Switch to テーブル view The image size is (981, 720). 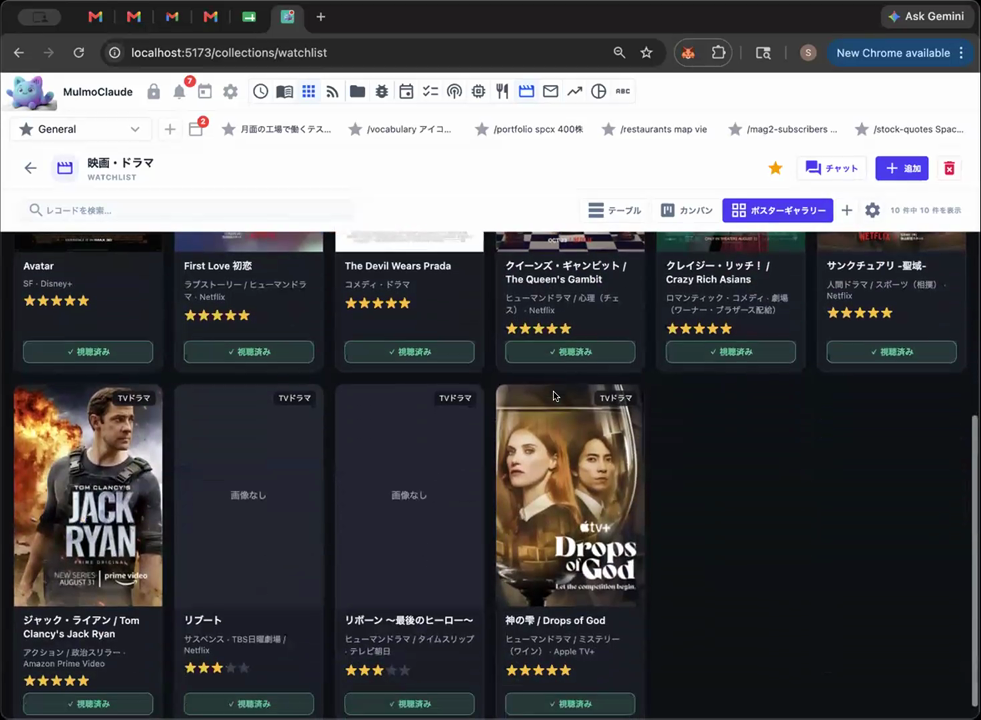[614, 210]
